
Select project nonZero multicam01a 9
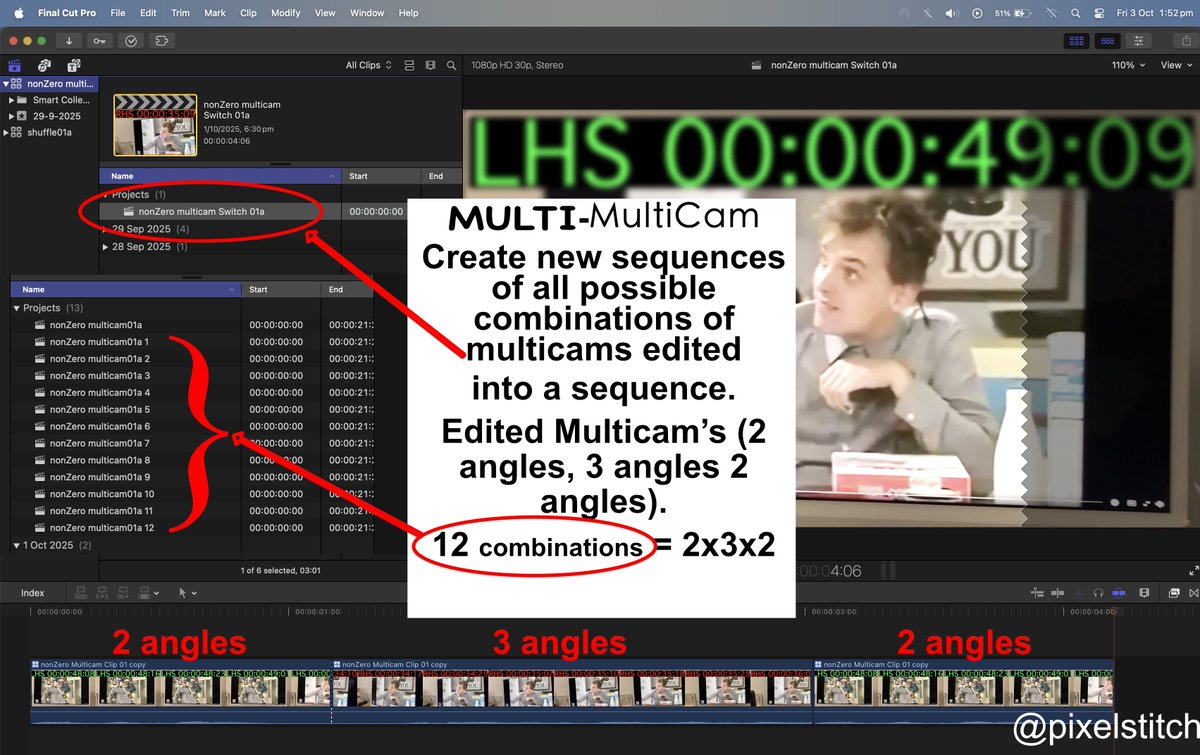point(100,477)
